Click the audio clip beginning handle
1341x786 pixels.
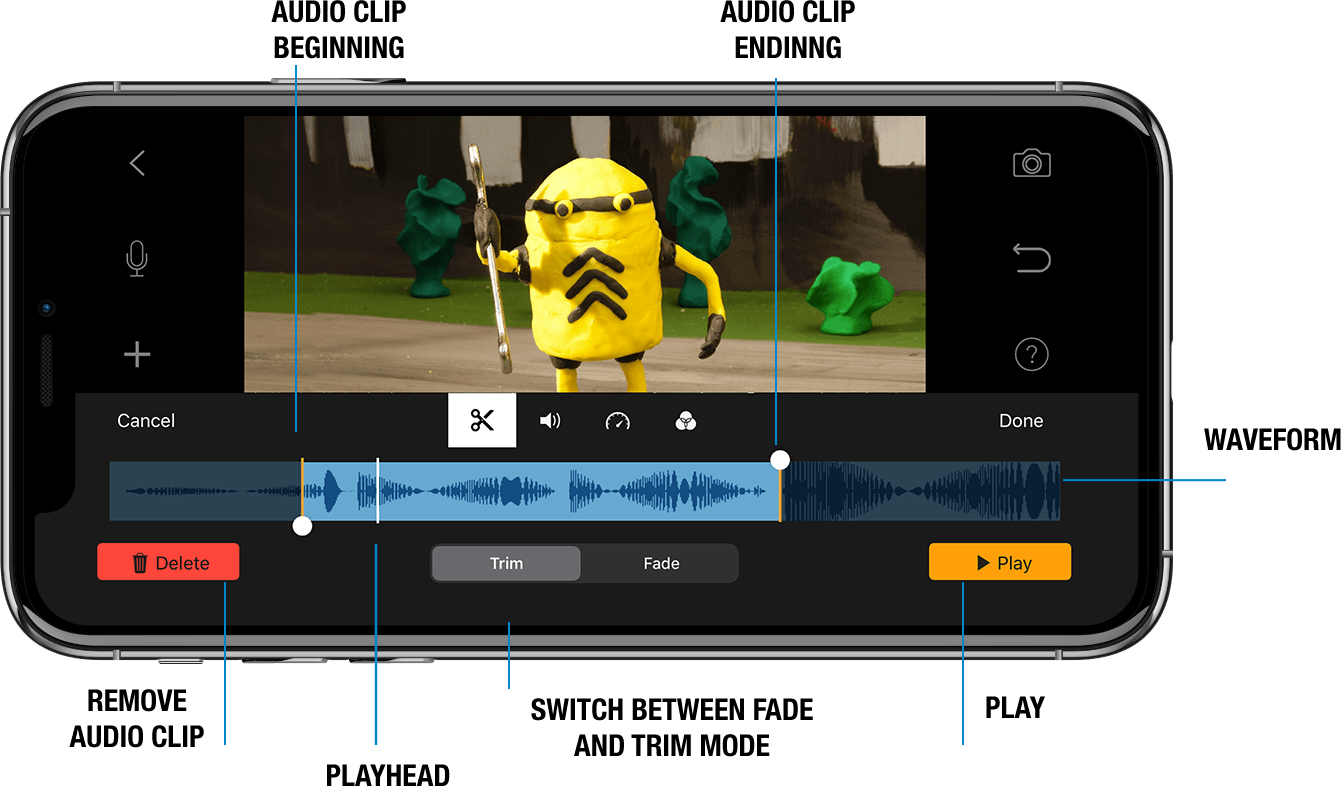click(x=302, y=526)
